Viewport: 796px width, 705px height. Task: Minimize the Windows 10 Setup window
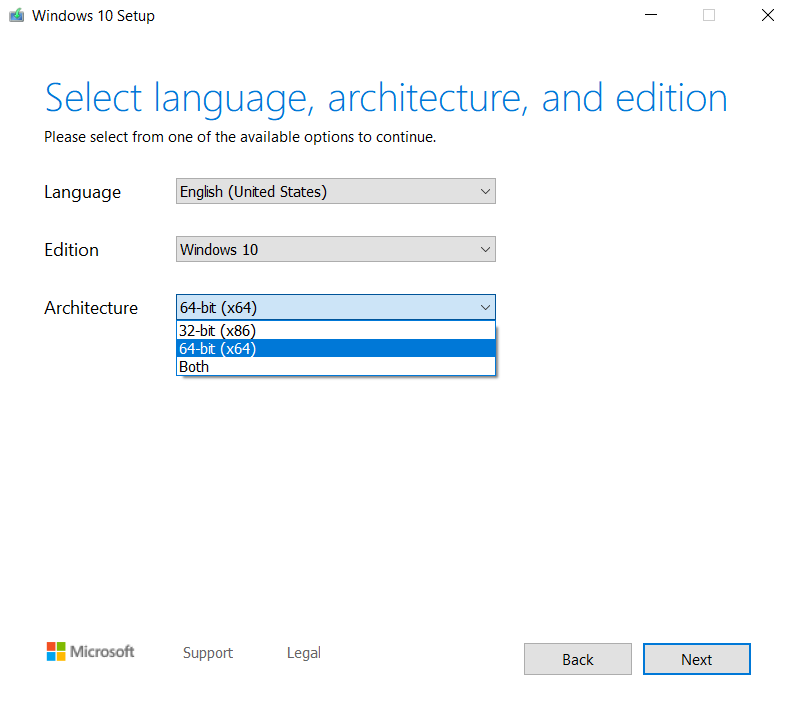tap(650, 16)
